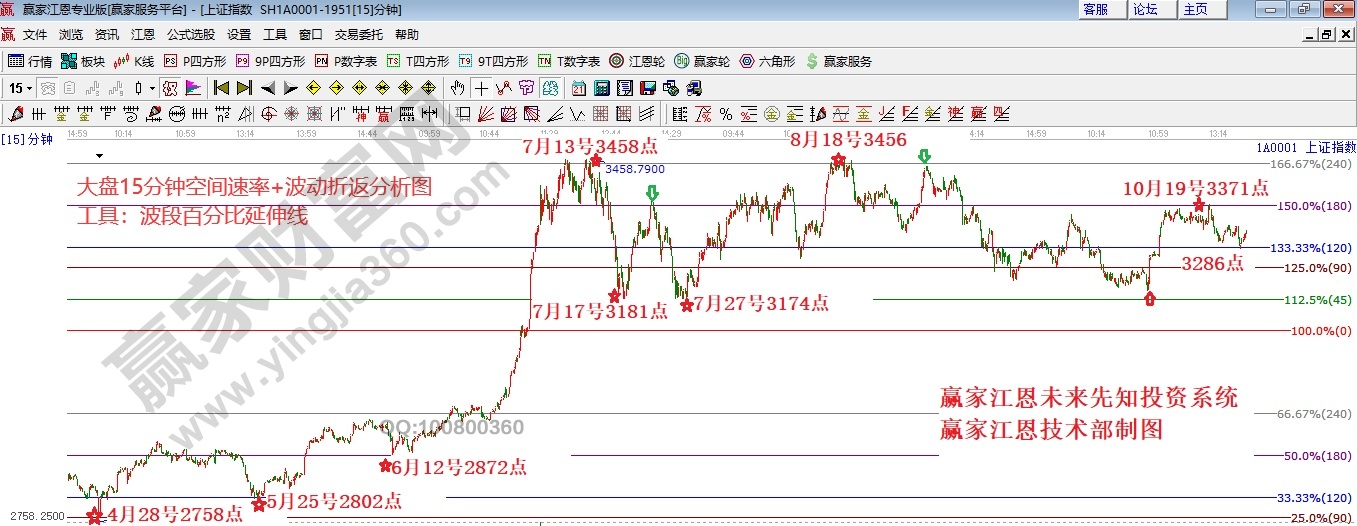Open the 公式选股 menu
This screenshot has width=1357, height=526.
pos(190,34)
